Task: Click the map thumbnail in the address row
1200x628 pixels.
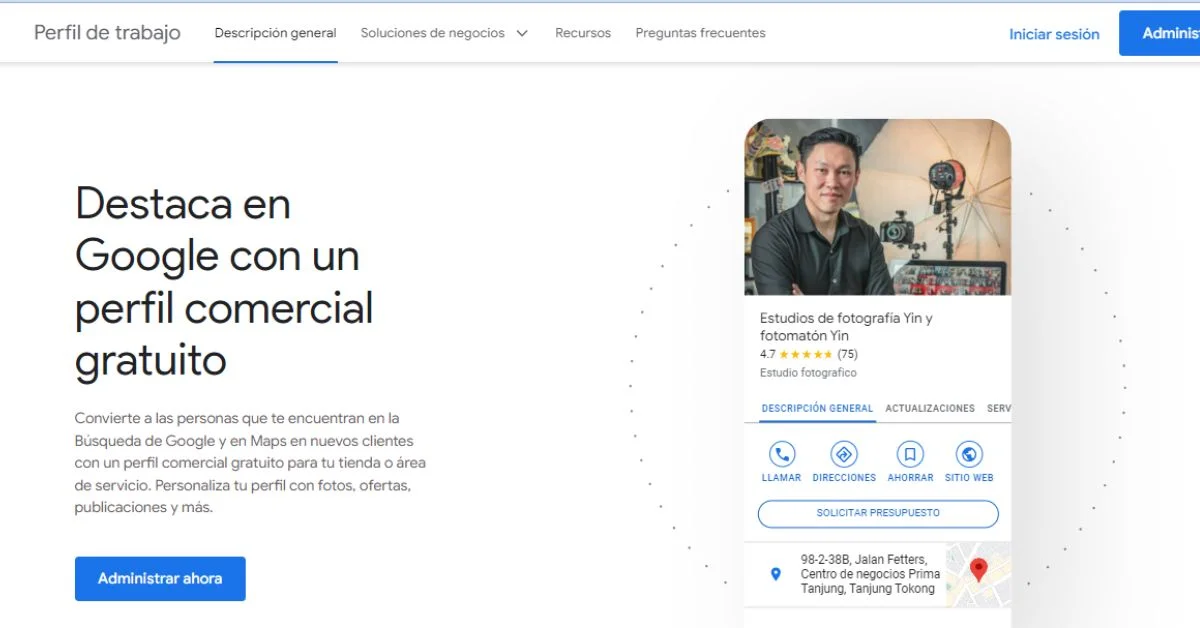Action: pos(978,574)
